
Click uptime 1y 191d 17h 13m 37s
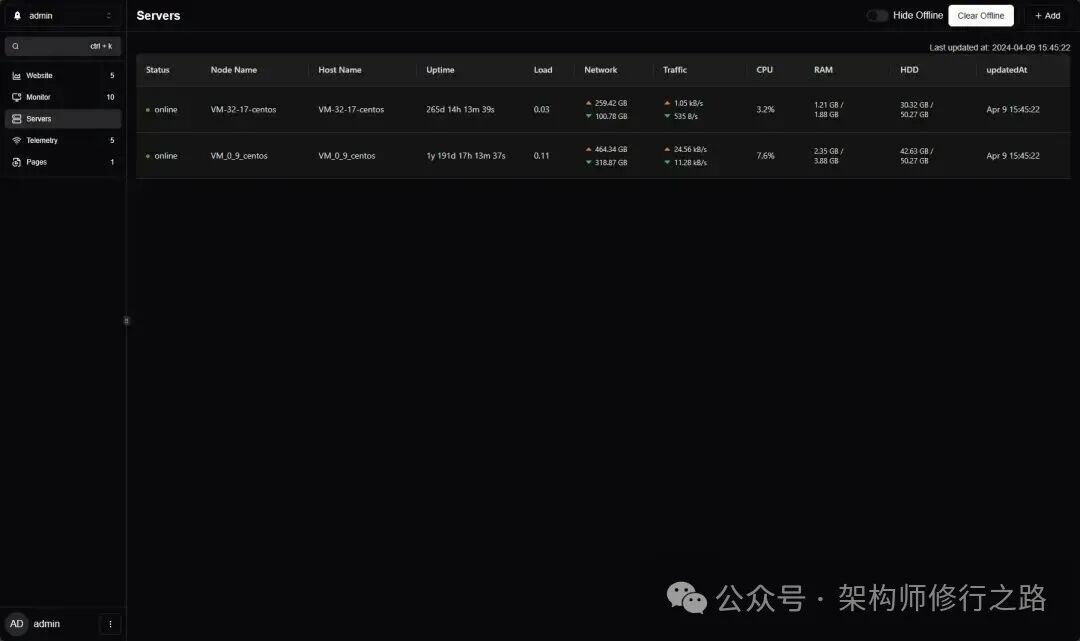pos(466,156)
